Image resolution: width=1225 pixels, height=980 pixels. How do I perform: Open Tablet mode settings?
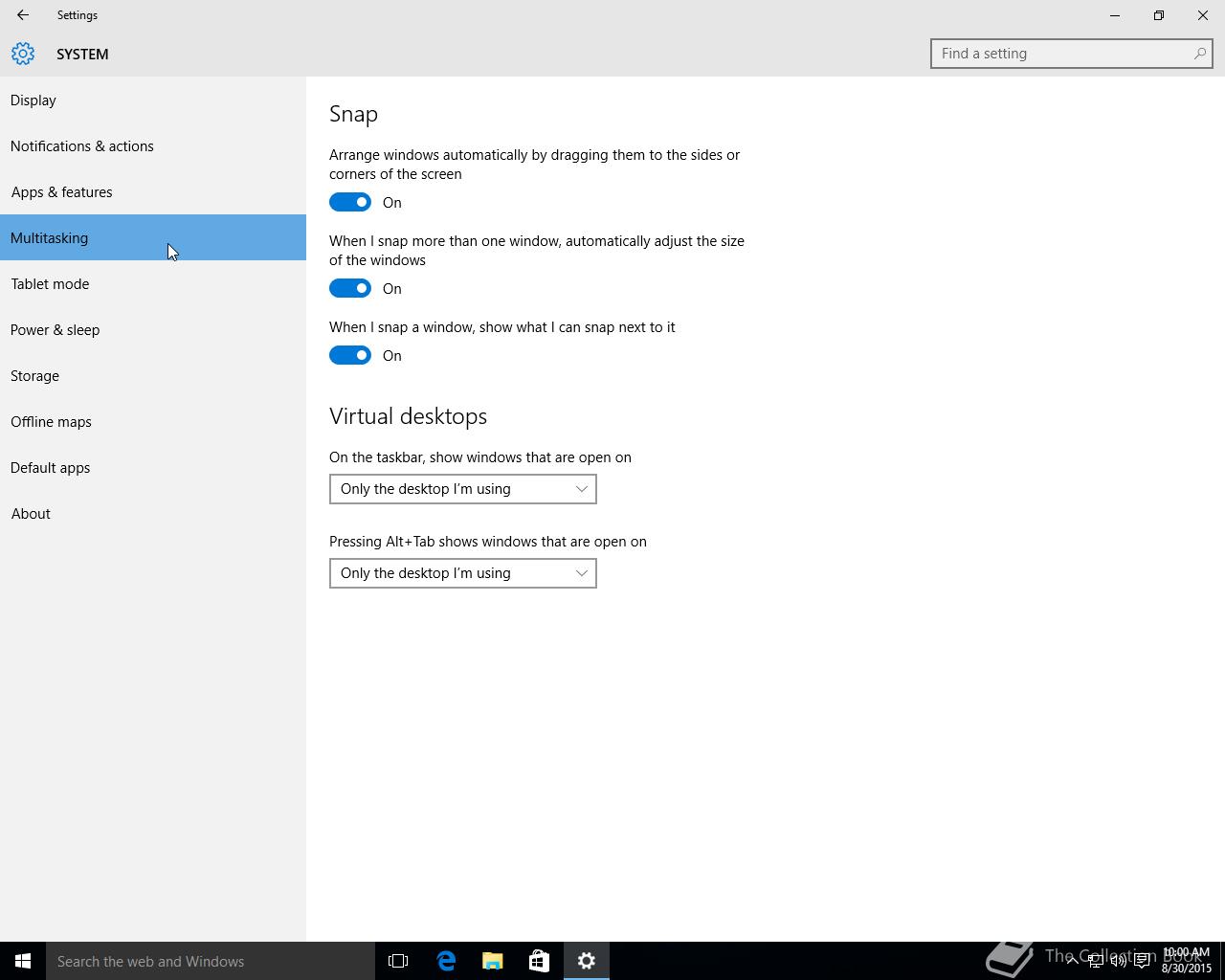point(153,283)
